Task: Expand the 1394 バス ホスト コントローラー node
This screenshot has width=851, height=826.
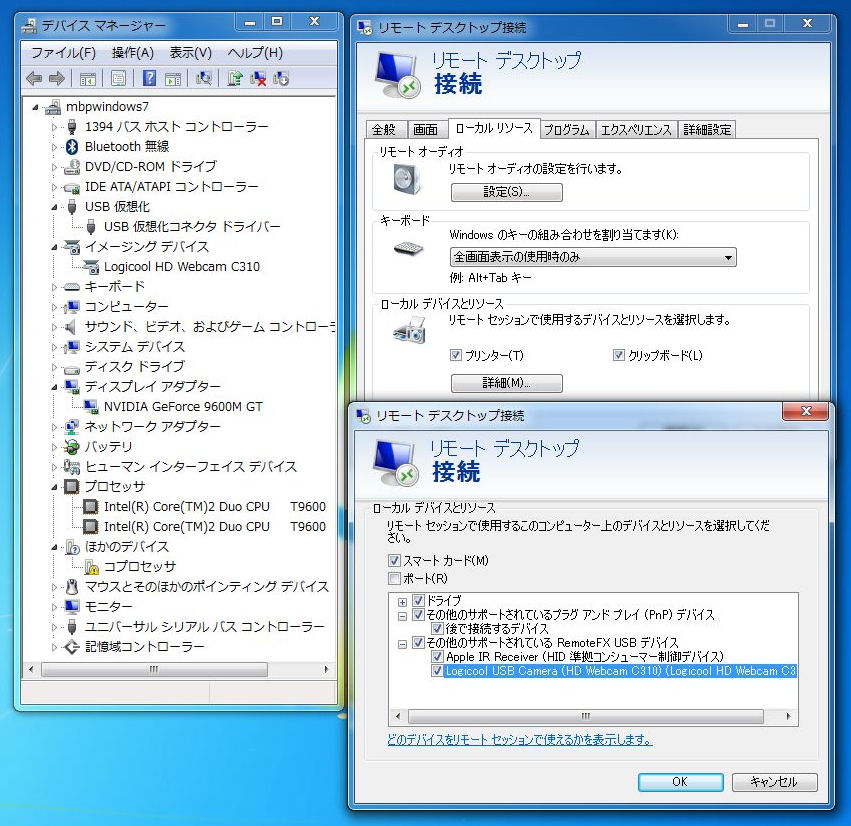Action: (54, 127)
